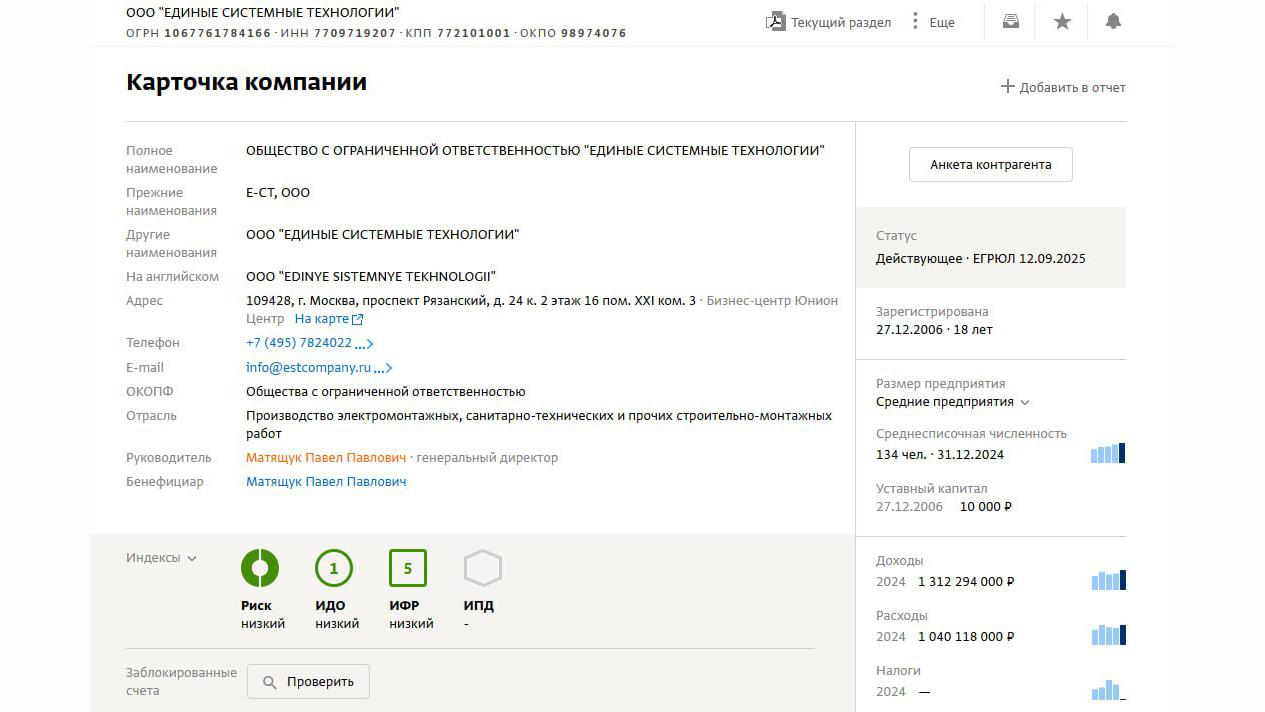Open the three-dot "Еще" menu
Screen dimensions: 1265x712
[x=915, y=22]
